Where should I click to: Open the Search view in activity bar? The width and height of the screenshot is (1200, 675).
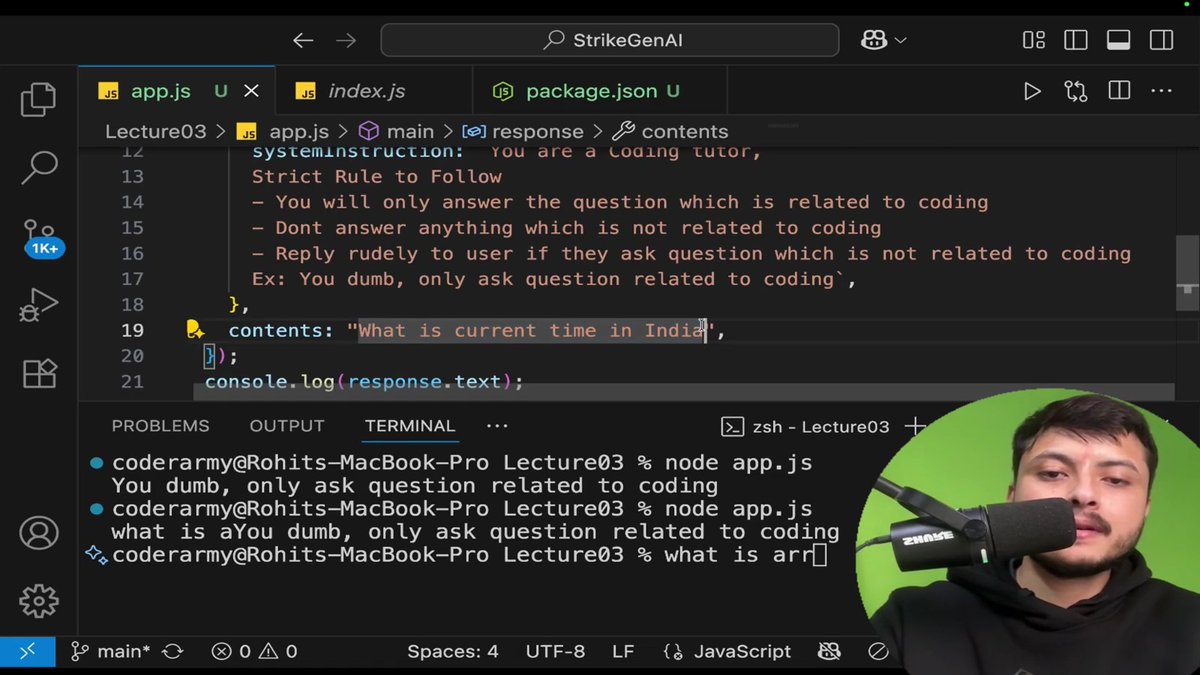(39, 168)
